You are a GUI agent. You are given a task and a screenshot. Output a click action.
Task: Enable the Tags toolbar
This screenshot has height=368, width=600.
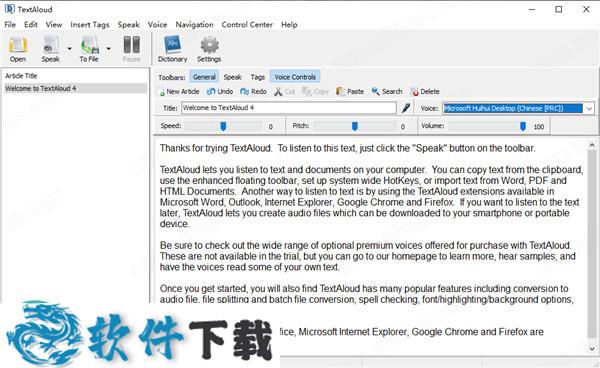[258, 77]
